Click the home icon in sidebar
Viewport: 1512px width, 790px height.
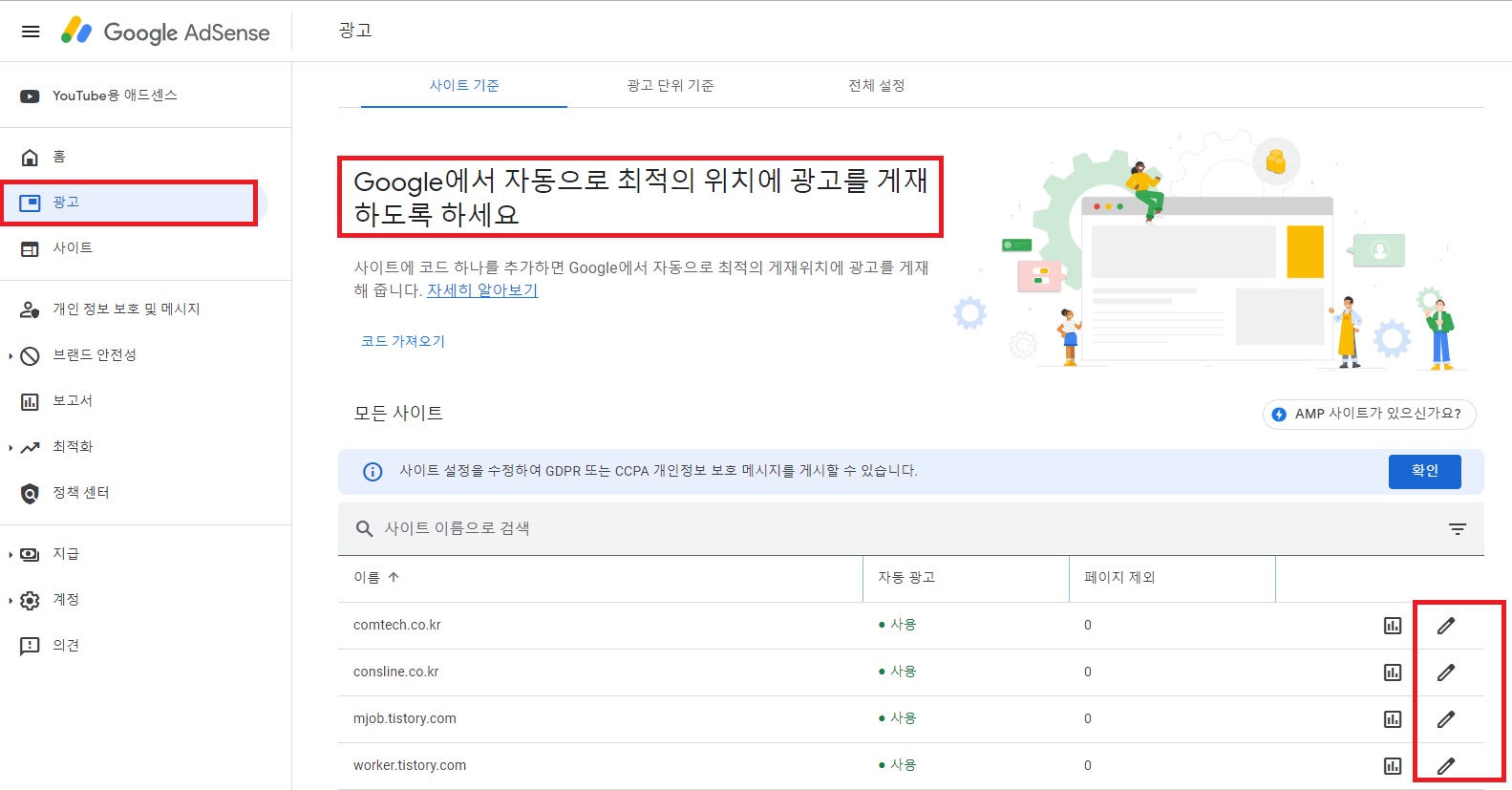(x=30, y=157)
